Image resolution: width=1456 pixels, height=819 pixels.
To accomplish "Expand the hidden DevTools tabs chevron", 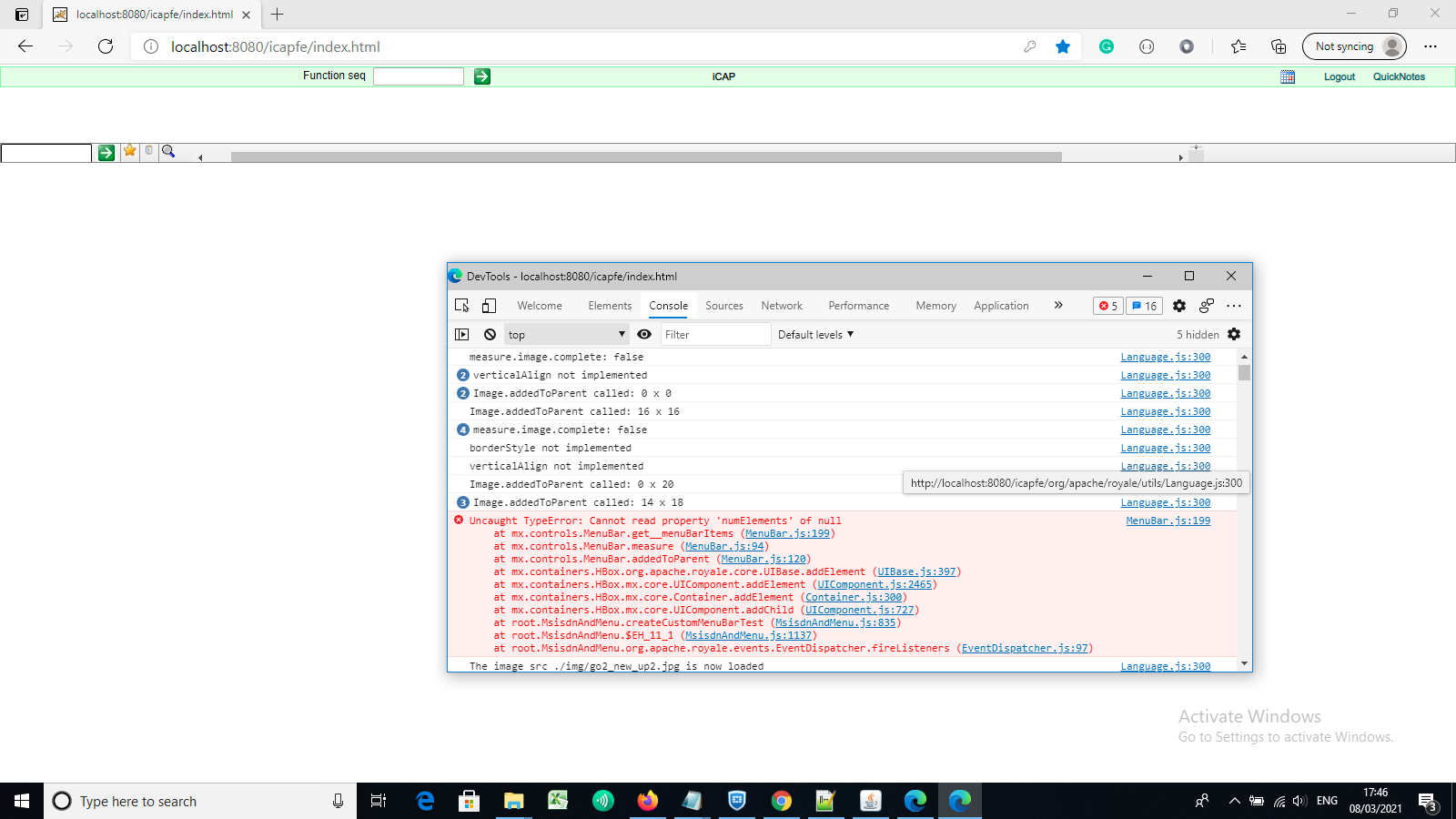I will 1058,306.
